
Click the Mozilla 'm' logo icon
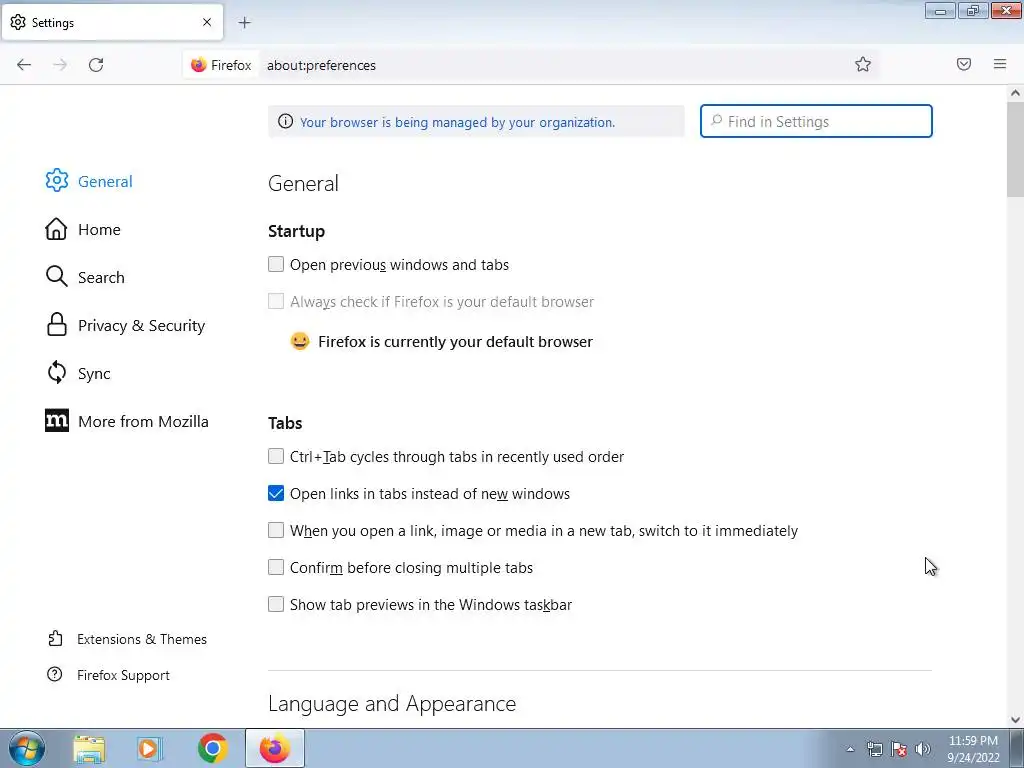tap(56, 421)
